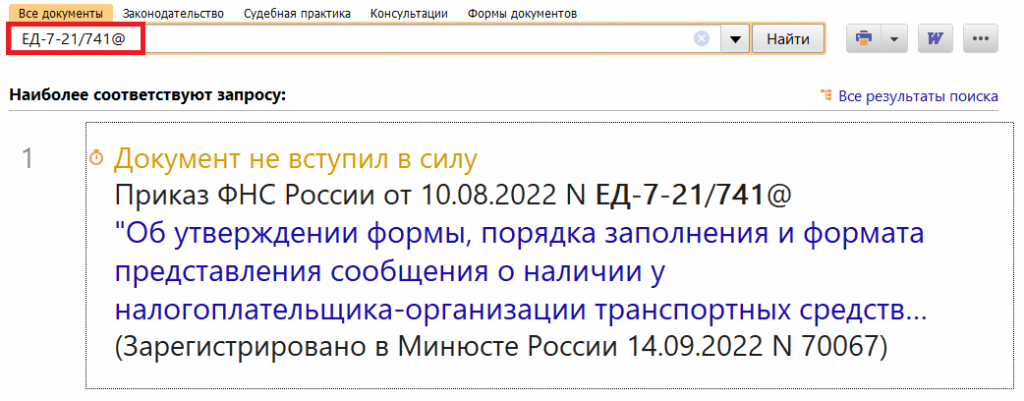Viewport: 1024px width, 401px height.
Task: Print using the printer icon
Action: pos(864,39)
